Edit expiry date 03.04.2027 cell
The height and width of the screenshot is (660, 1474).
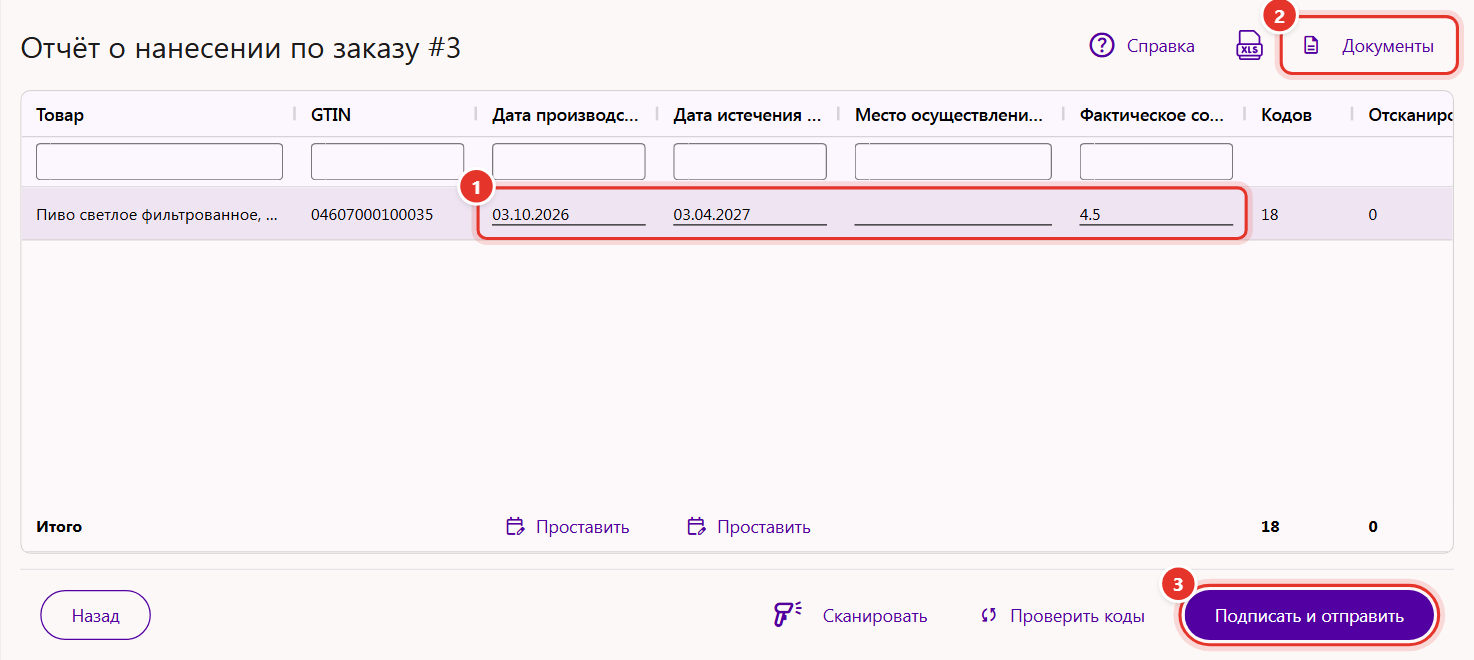click(x=750, y=214)
